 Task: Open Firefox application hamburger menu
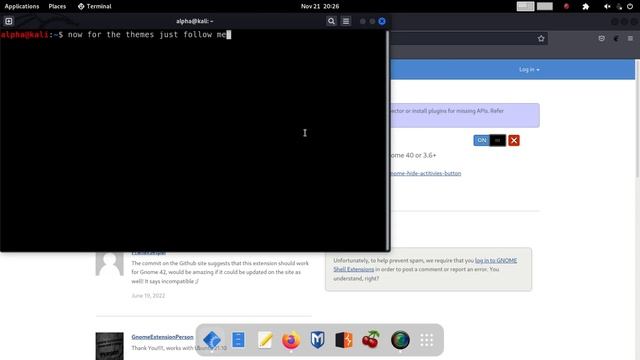pyautogui.click(x=630, y=38)
